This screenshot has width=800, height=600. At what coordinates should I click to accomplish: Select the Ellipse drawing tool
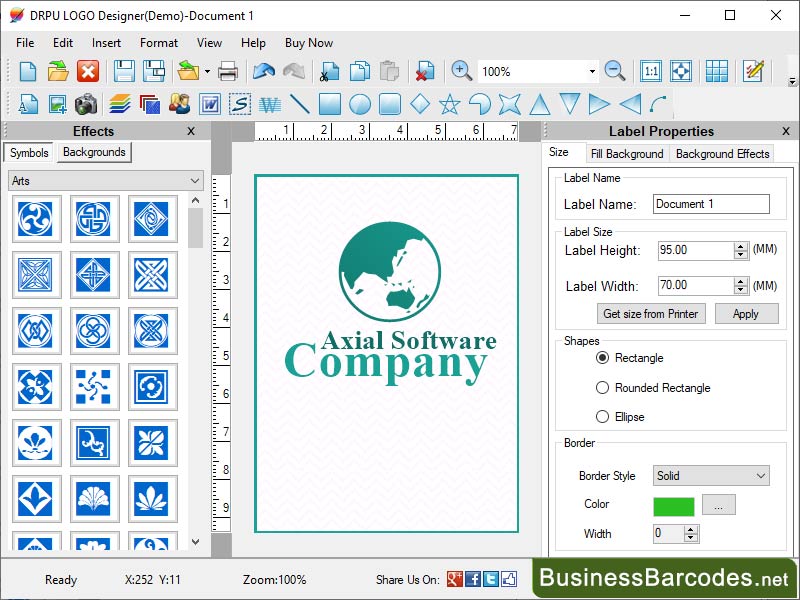[x=360, y=103]
